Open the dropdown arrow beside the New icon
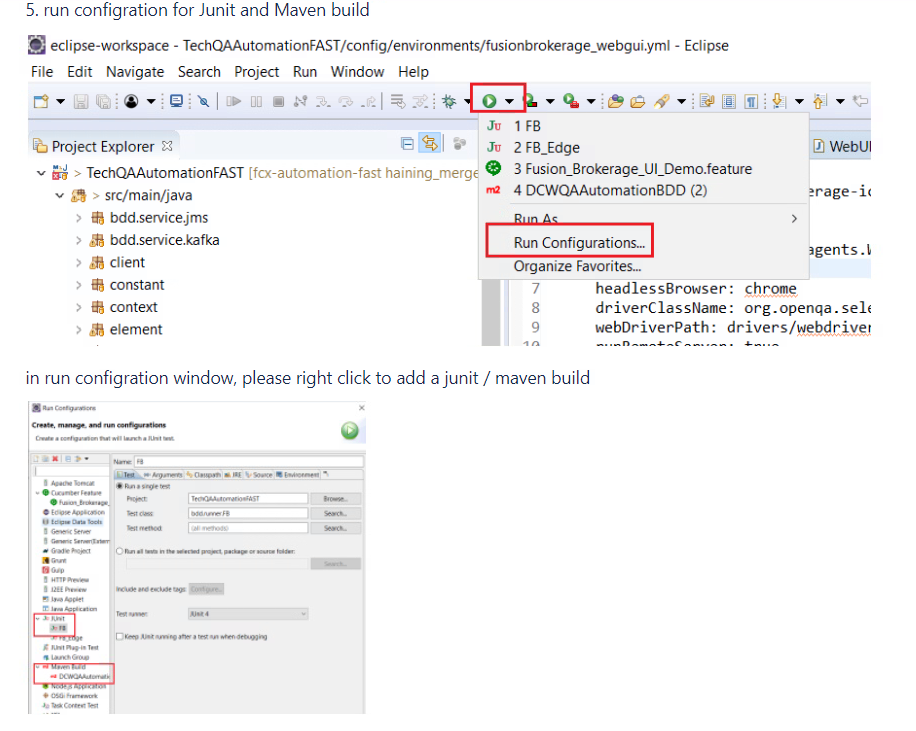Viewport: 916px width, 731px height. 60,102
